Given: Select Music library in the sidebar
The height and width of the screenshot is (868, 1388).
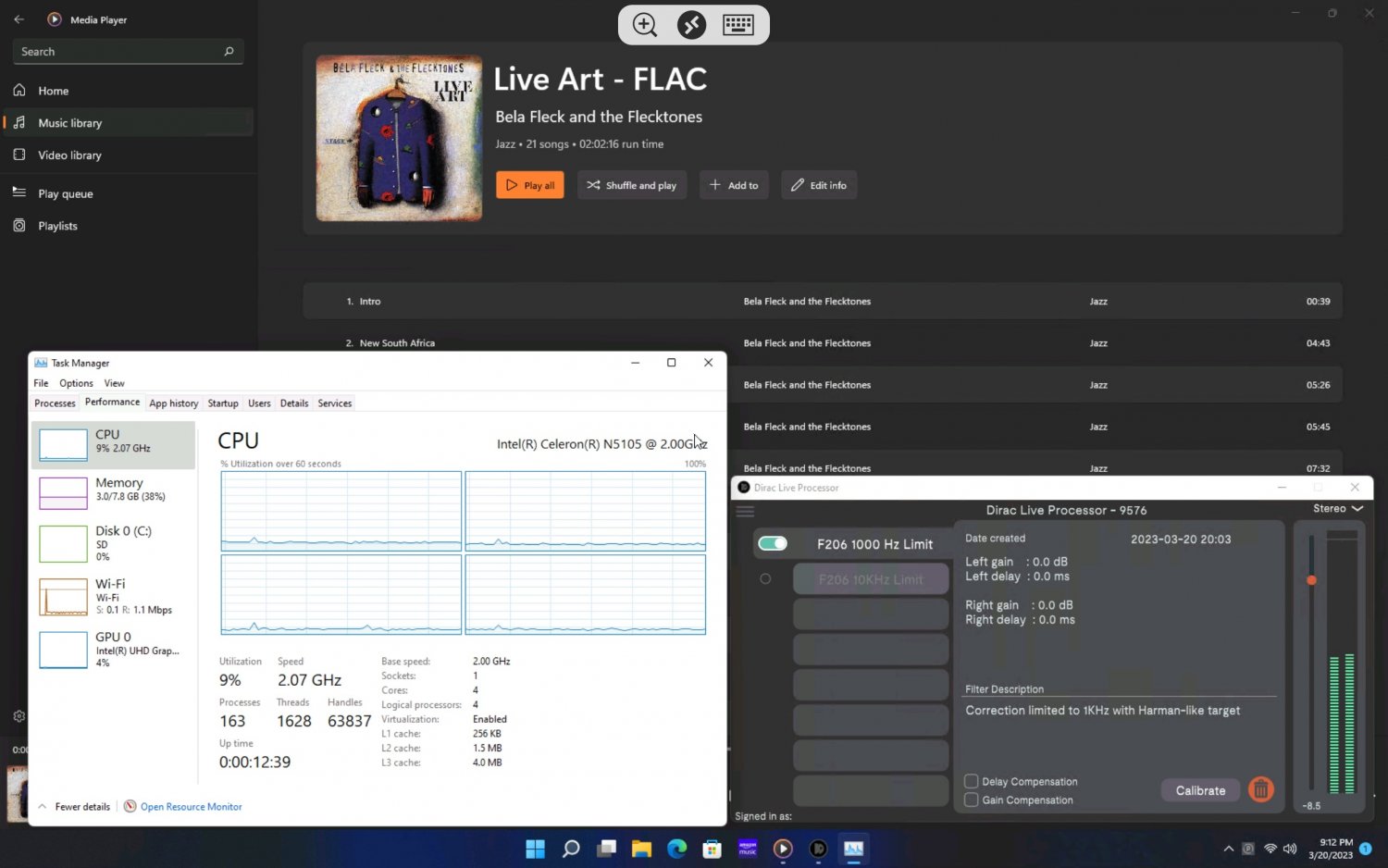Looking at the screenshot, I should tap(127, 123).
